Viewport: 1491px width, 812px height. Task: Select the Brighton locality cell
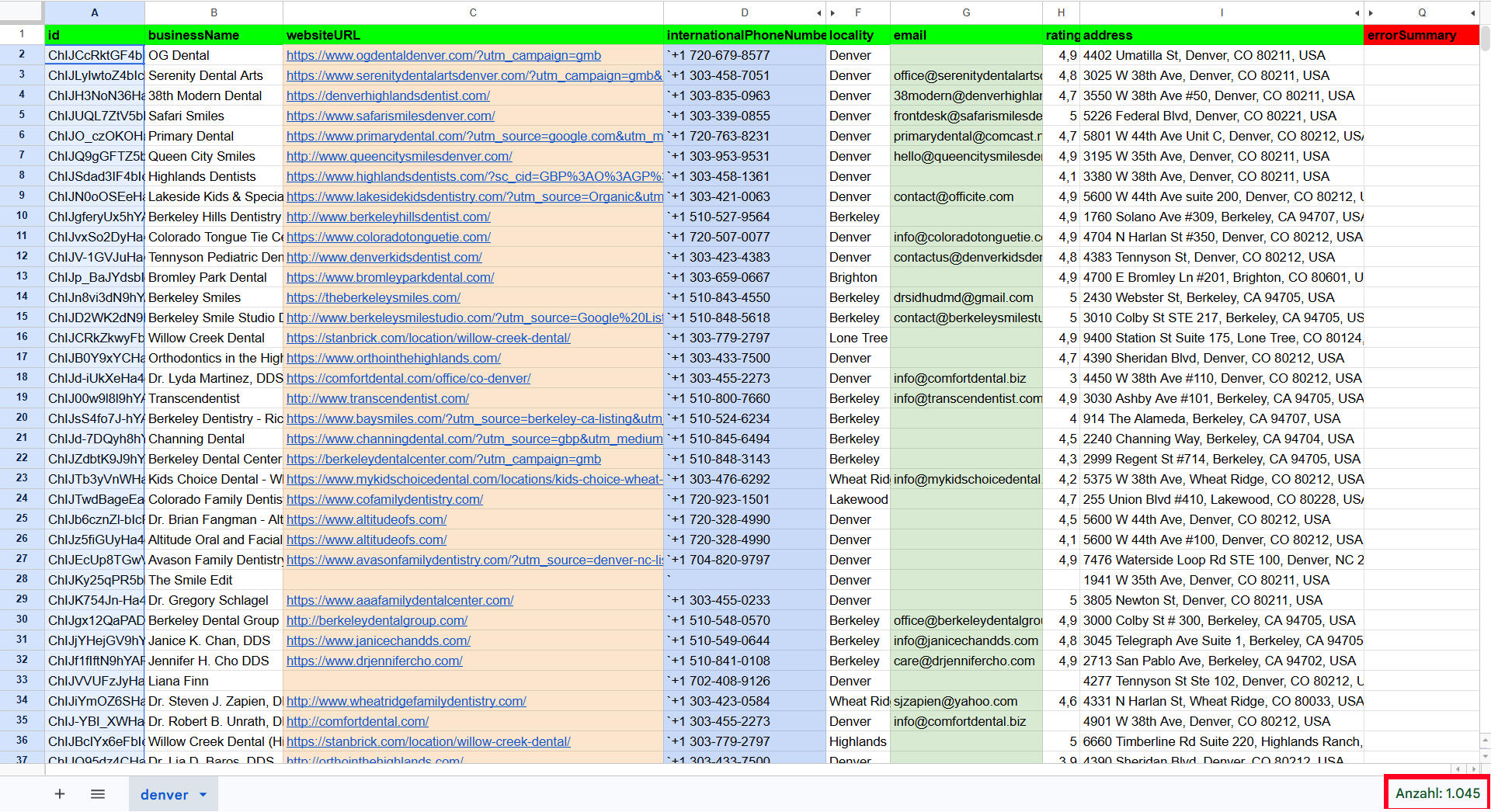(857, 277)
